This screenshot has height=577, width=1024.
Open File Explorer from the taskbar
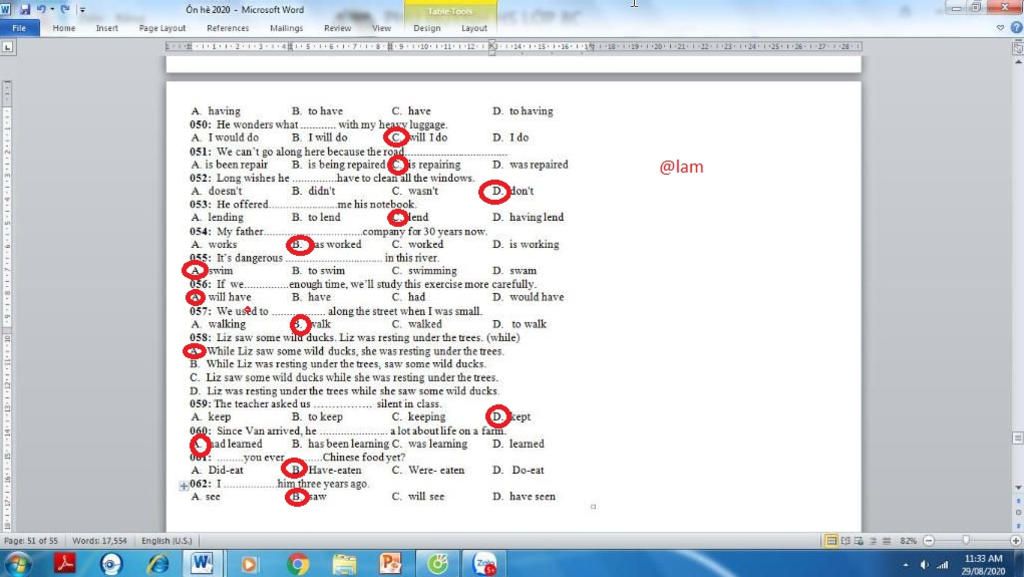[x=344, y=563]
